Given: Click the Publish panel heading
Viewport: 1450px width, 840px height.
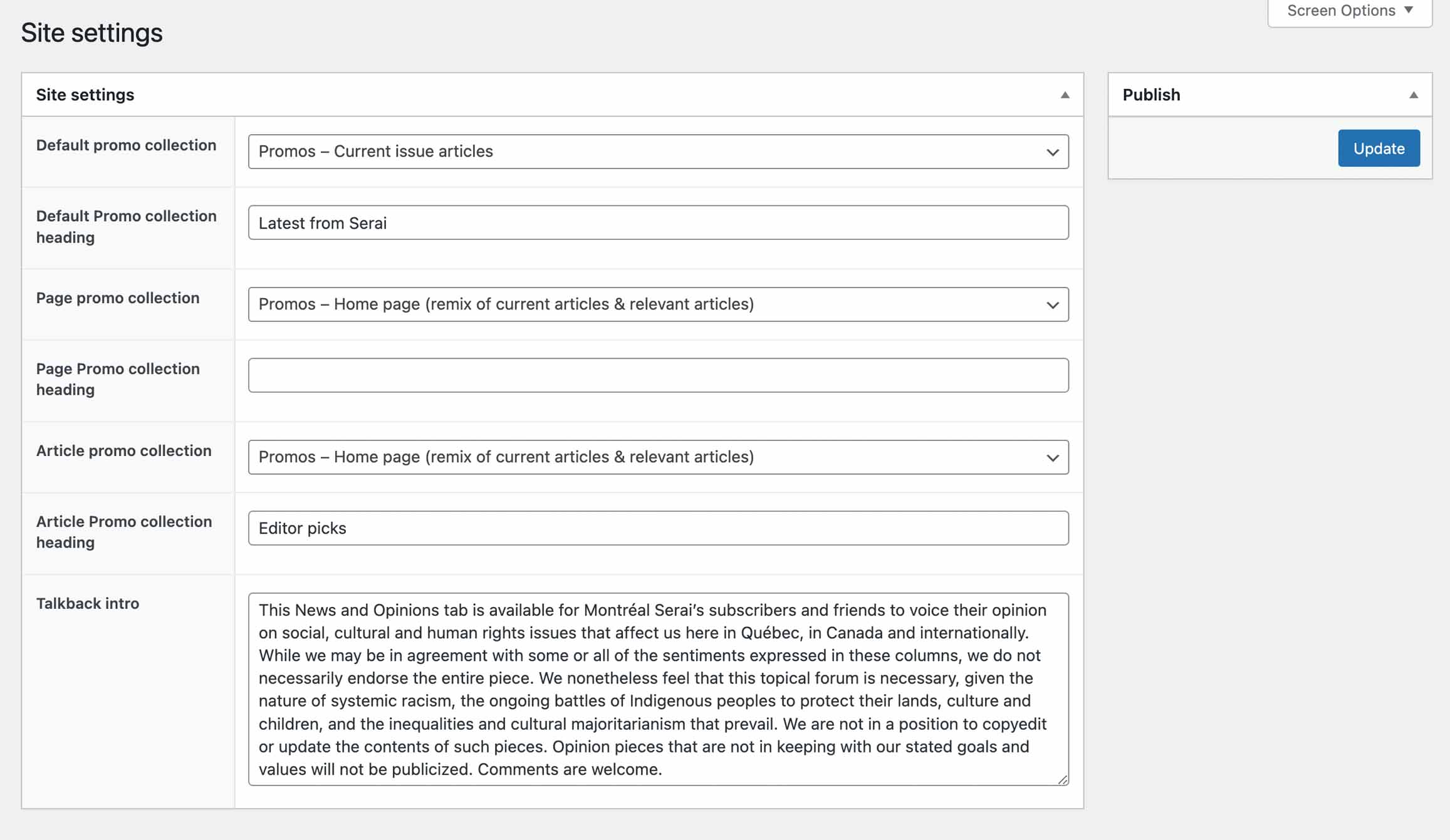Looking at the screenshot, I should (x=1151, y=95).
